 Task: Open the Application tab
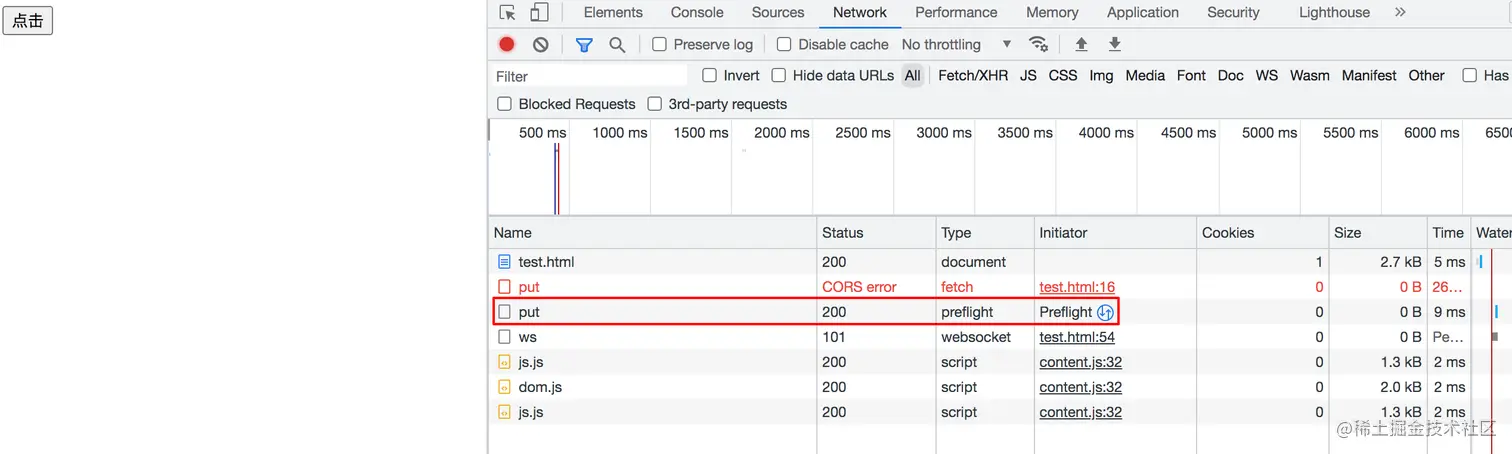point(1143,13)
